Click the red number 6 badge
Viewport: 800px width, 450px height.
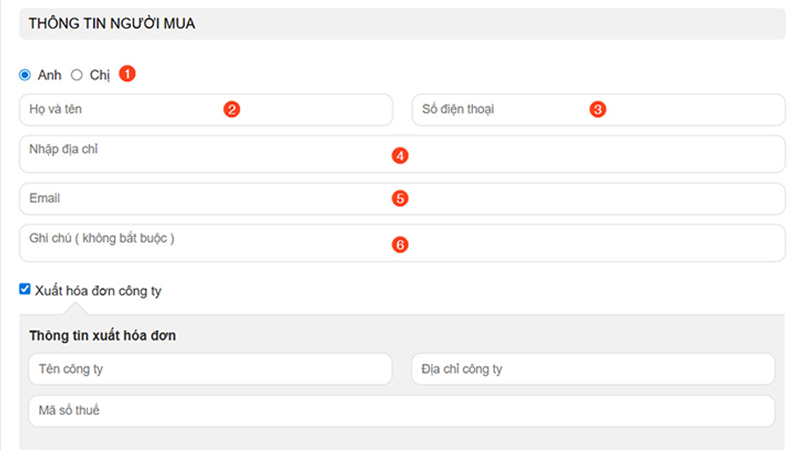[x=400, y=244]
